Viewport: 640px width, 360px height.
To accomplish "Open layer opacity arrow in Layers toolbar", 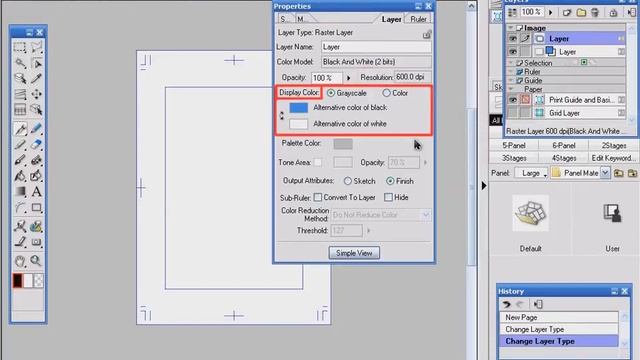I will pyautogui.click(x=550, y=13).
